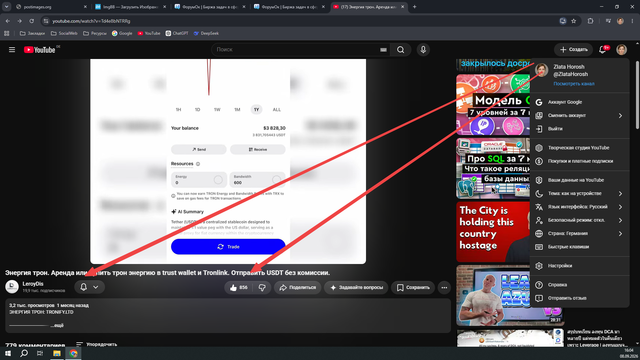Click the Создать button
The height and width of the screenshot is (360, 640).
573,50
